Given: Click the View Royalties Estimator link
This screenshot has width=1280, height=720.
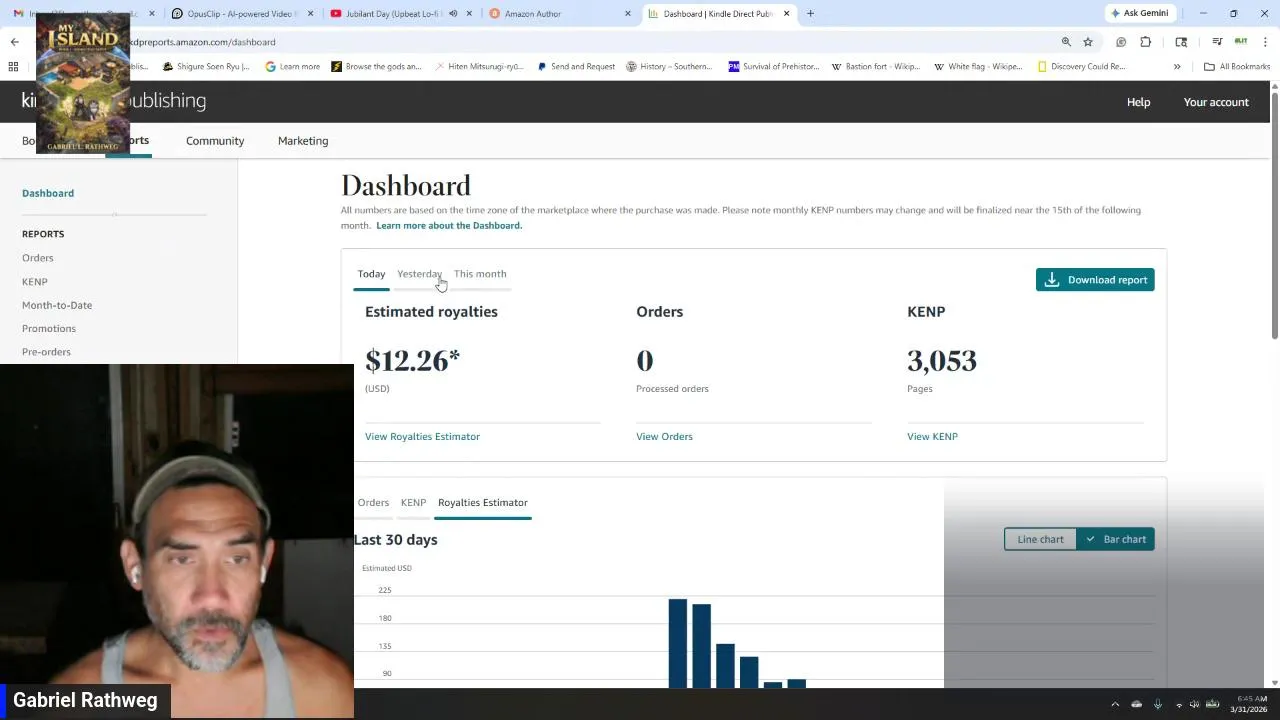Looking at the screenshot, I should click(x=422, y=437).
